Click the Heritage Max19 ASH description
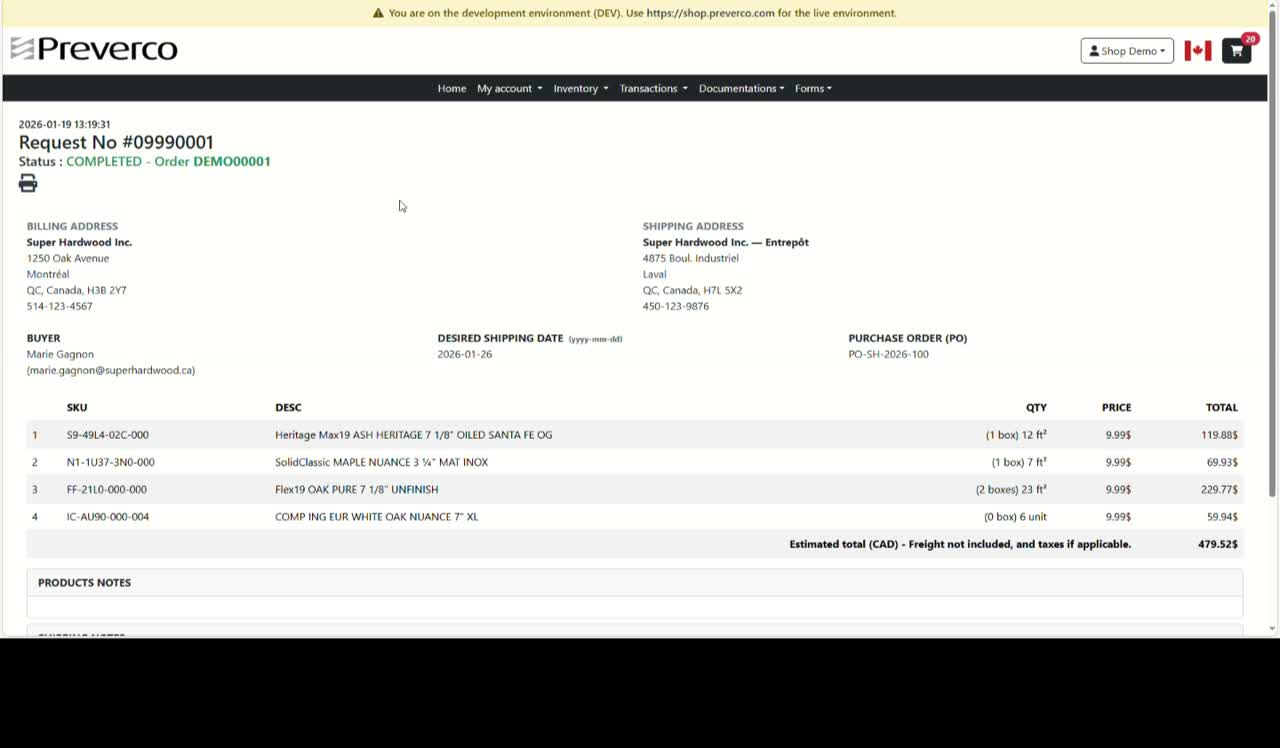Screen dimensions: 1280x748 tap(414, 435)
